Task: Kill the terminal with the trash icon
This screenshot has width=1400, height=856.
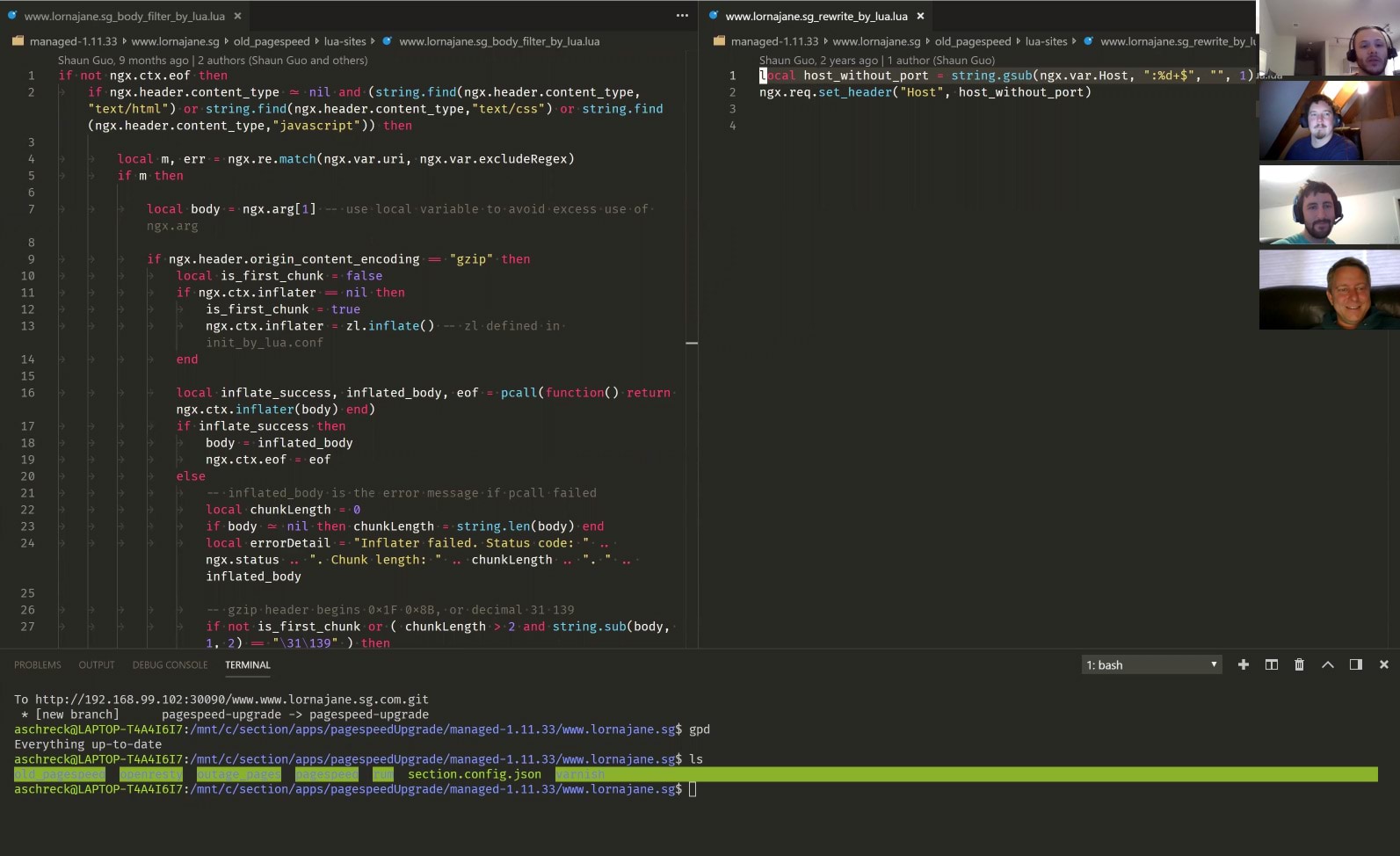Action: pos(1299,664)
